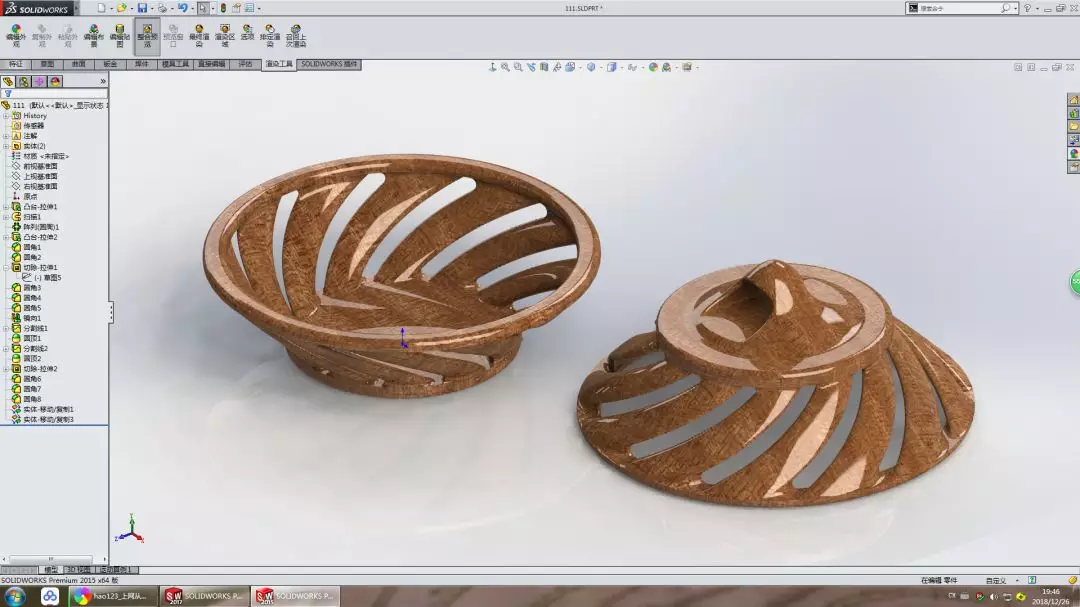This screenshot has height=607, width=1080.
Task: Open hao123 browser taskbar item
Action: pyautogui.click(x=112, y=596)
